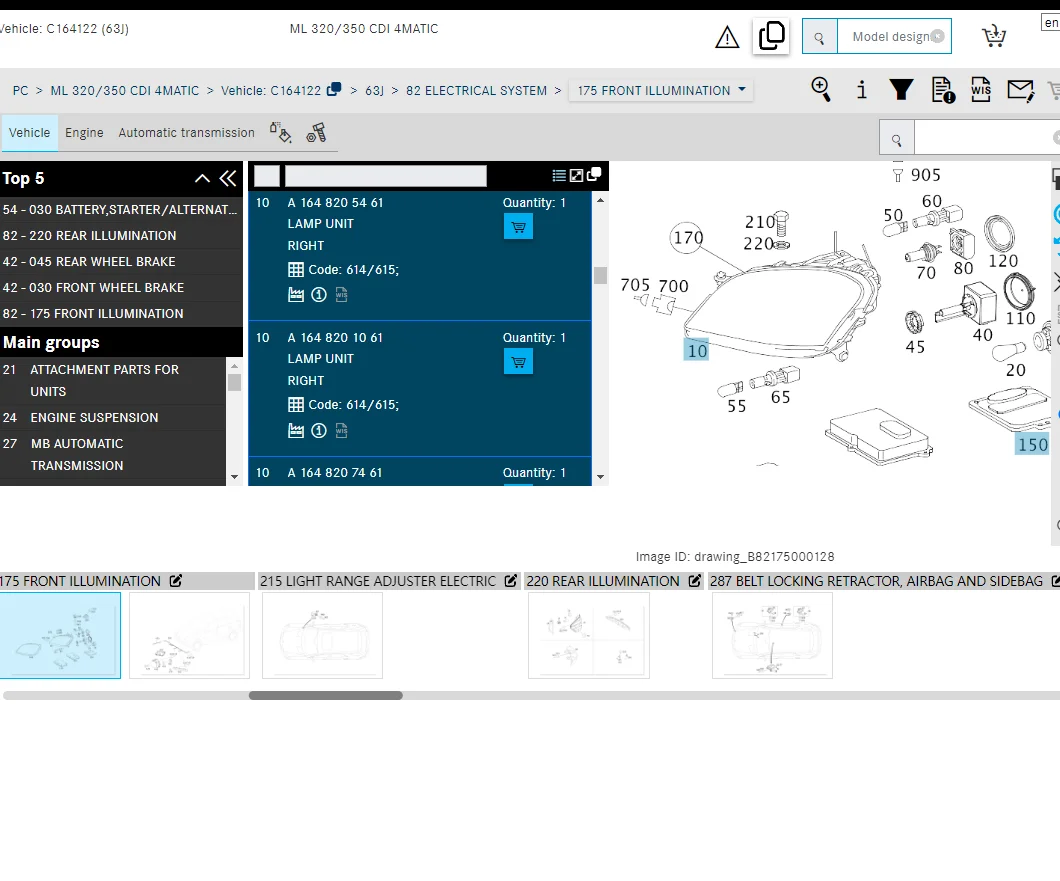Open Top 5 entry 42 - 030 FRONT WHEEL BRAKE

click(121, 288)
